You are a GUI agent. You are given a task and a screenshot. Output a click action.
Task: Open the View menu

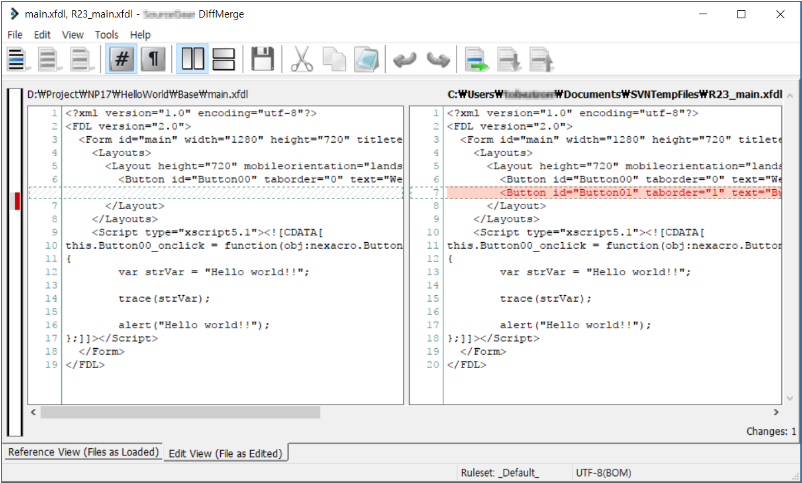click(73, 35)
